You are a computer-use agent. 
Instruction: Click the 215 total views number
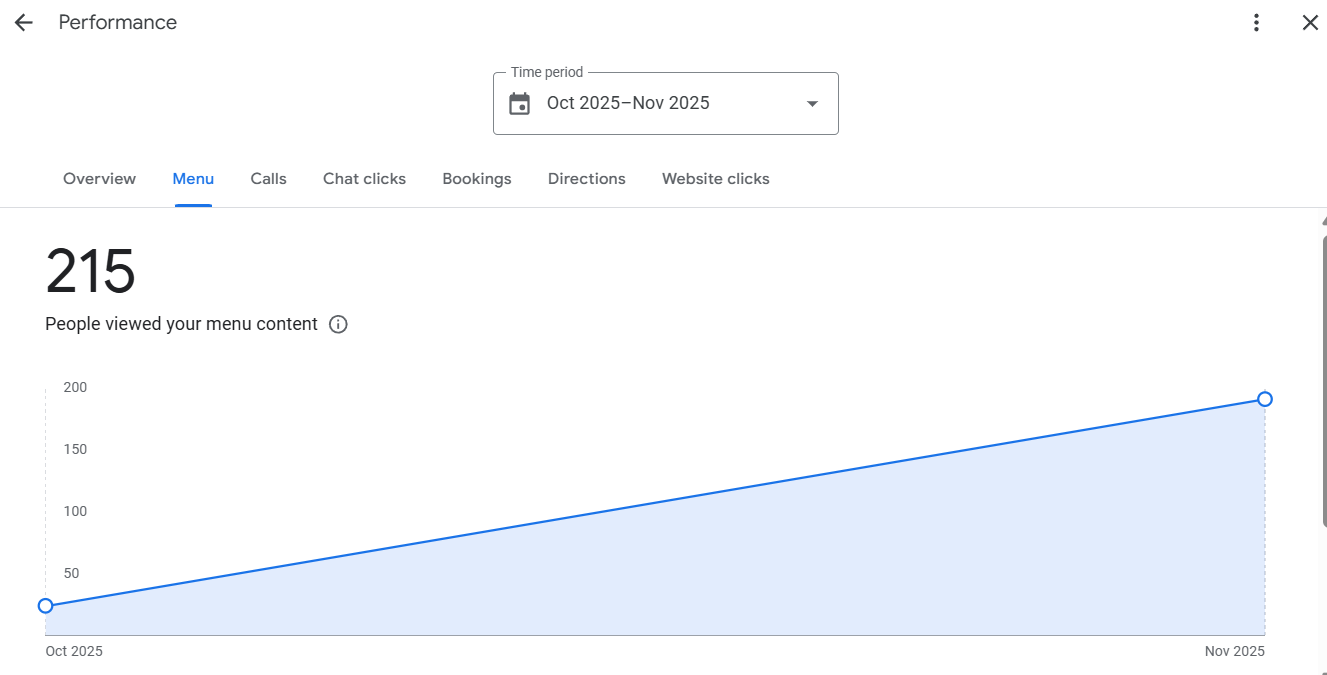(x=90, y=272)
